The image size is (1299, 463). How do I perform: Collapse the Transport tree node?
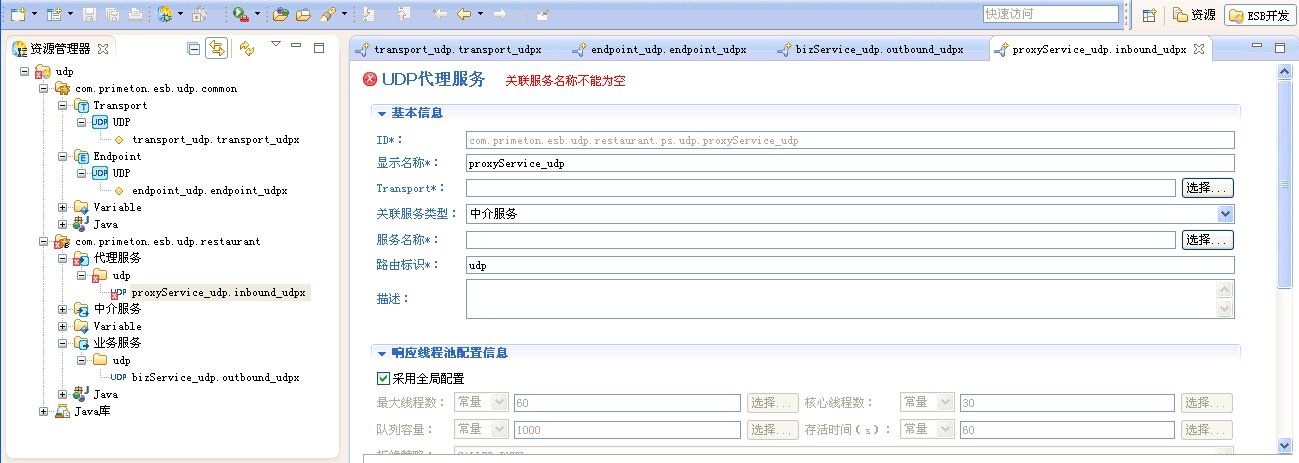coord(62,105)
